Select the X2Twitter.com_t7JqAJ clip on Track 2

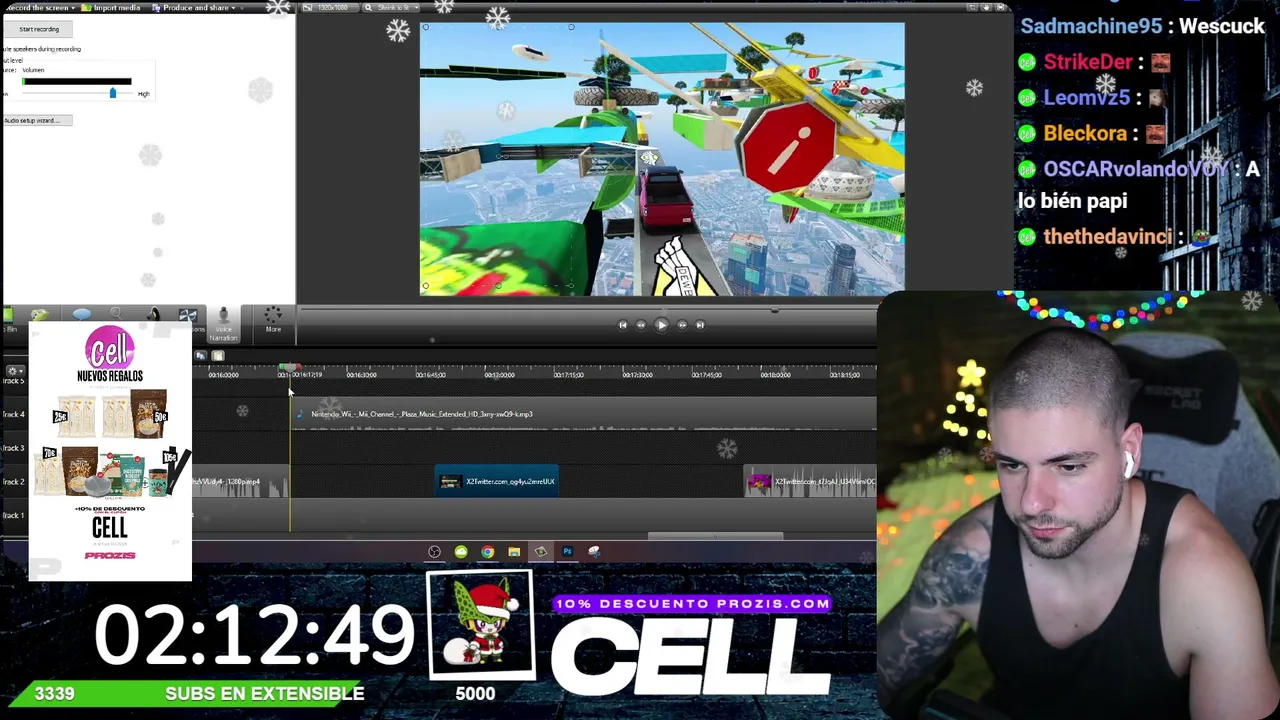[x=811, y=482]
